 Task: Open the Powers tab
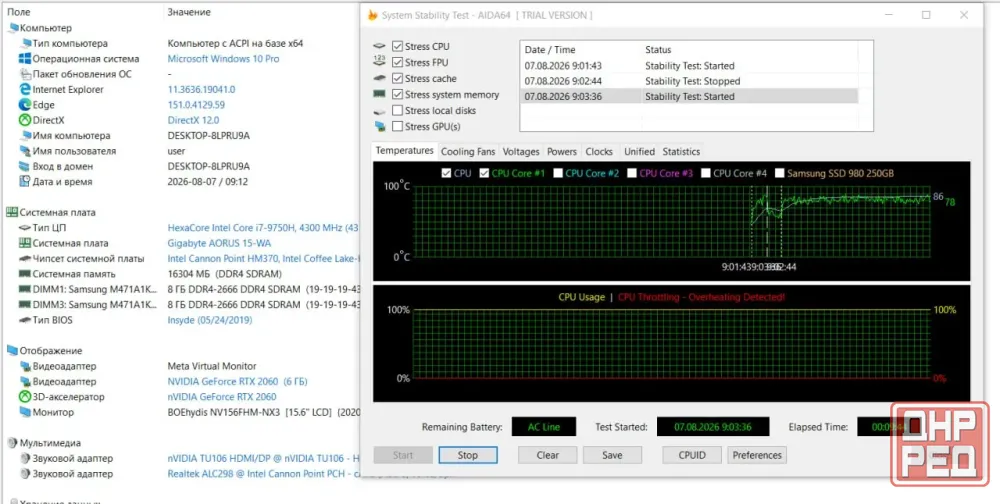[x=562, y=152]
